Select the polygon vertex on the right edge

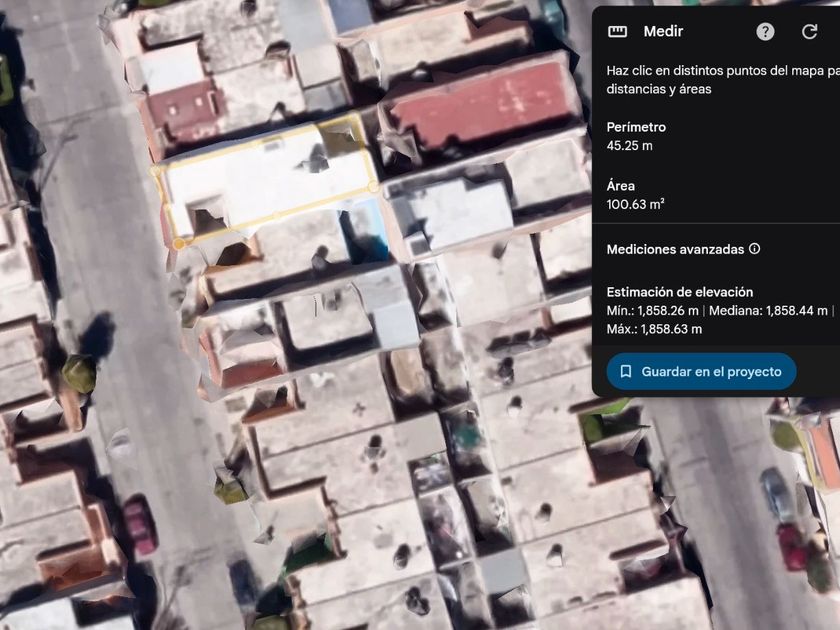point(373,187)
